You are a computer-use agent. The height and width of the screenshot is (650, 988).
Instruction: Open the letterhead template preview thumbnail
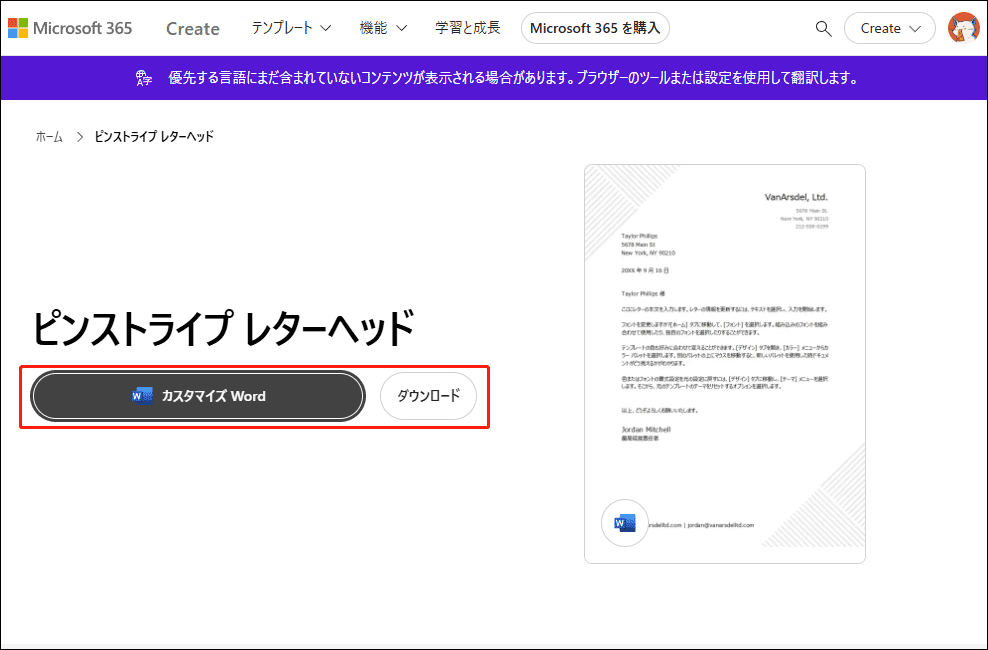[725, 364]
